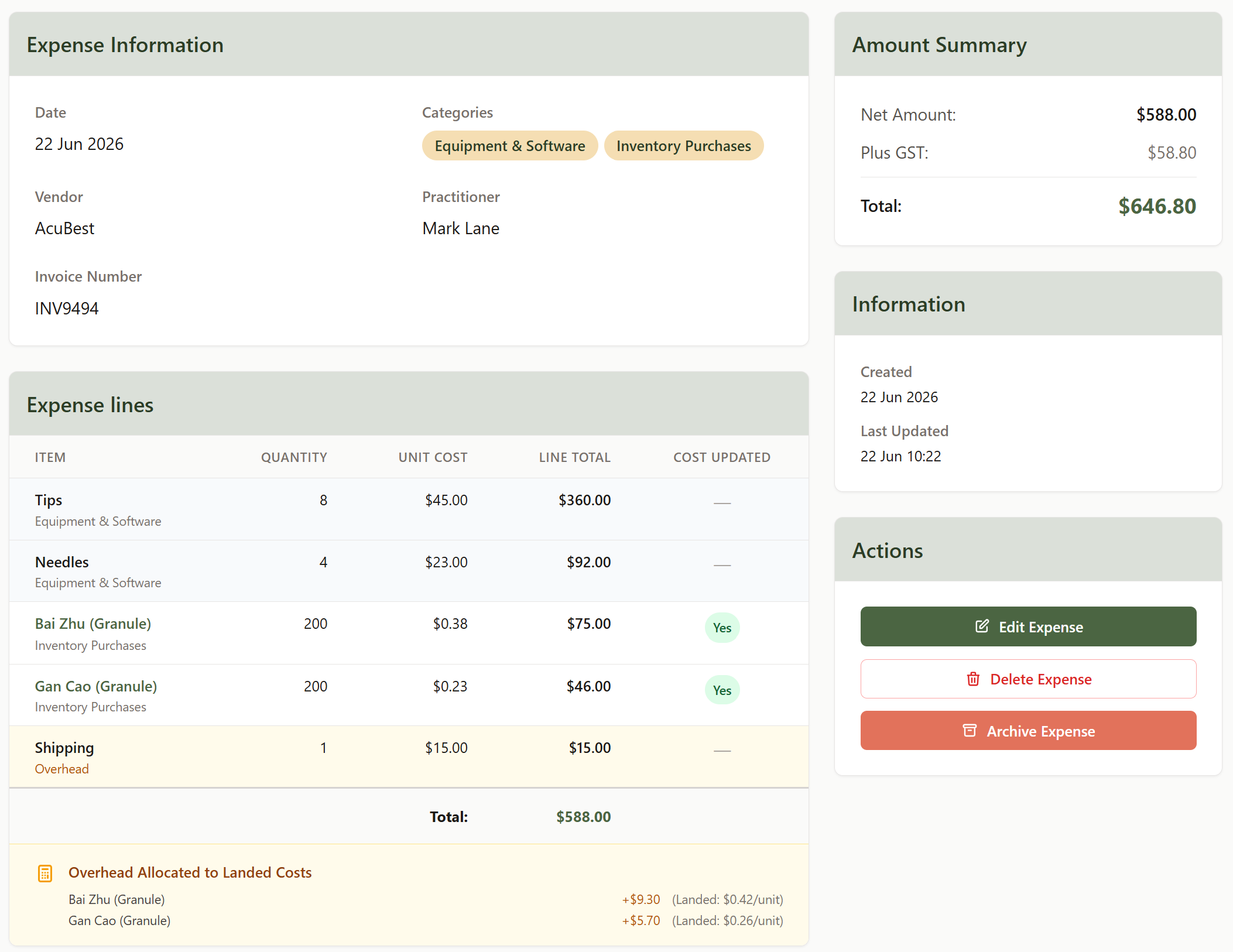Select the Equipment & Software category tag

coord(510,146)
